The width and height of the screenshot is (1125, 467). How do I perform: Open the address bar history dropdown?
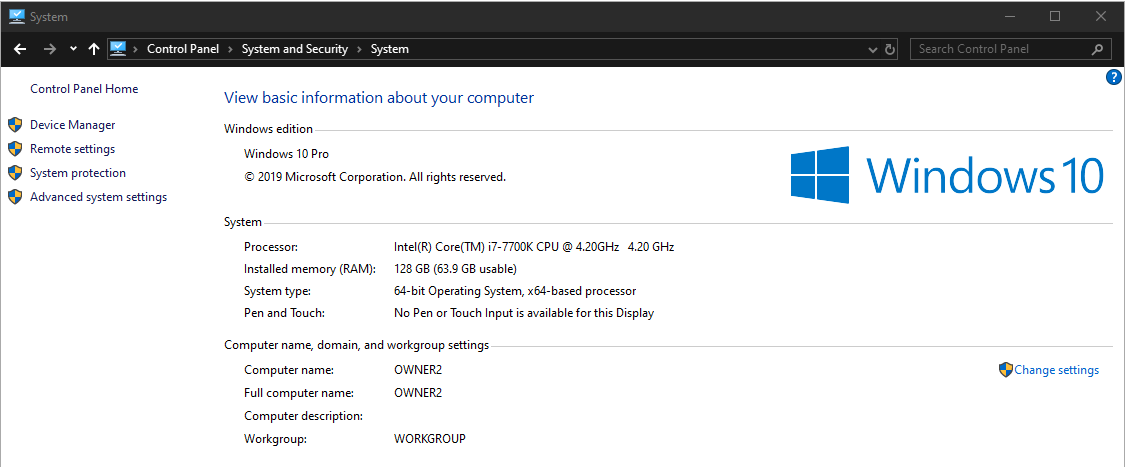point(872,49)
